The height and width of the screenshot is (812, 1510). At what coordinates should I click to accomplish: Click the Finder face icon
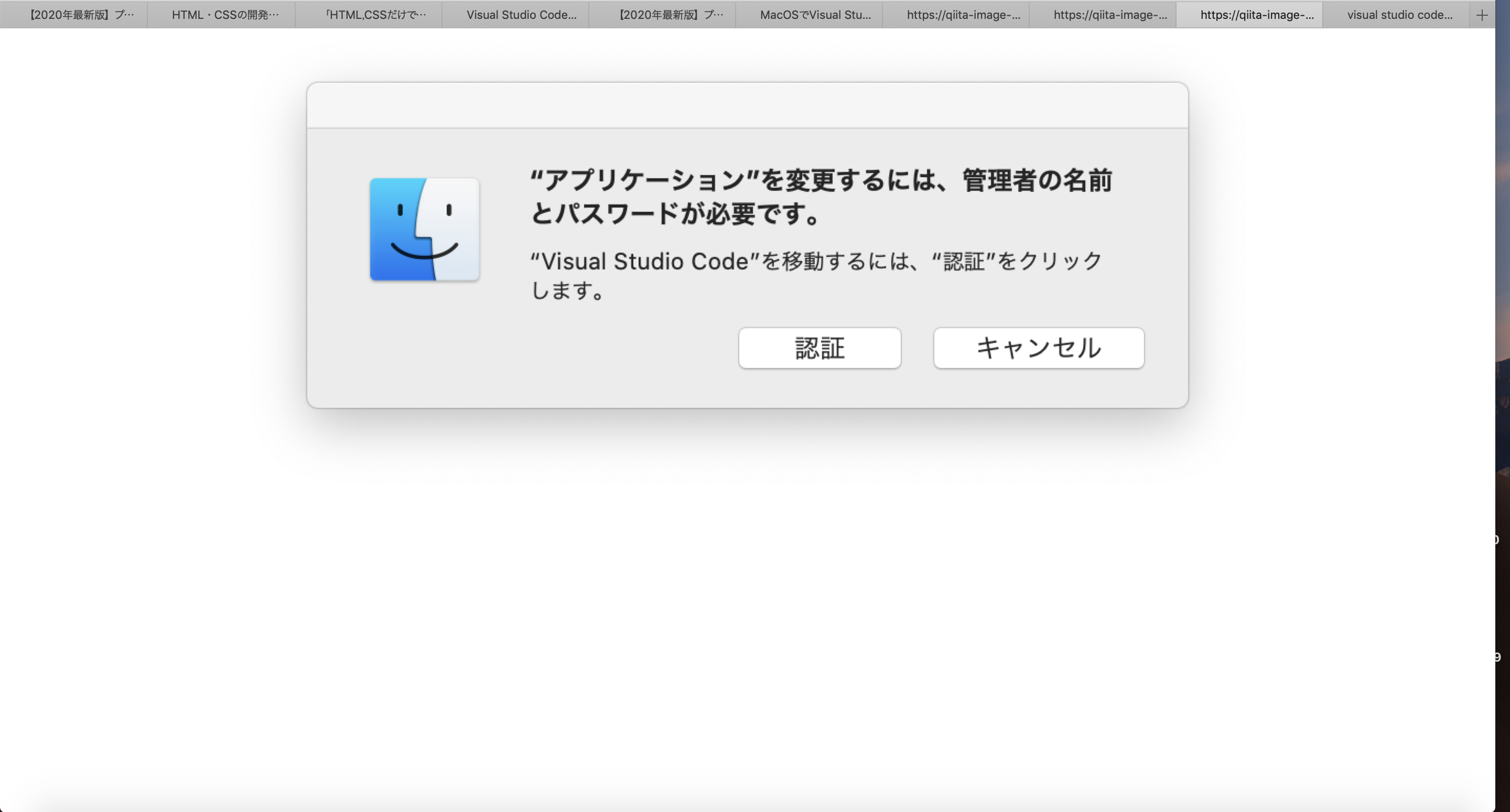[424, 229]
